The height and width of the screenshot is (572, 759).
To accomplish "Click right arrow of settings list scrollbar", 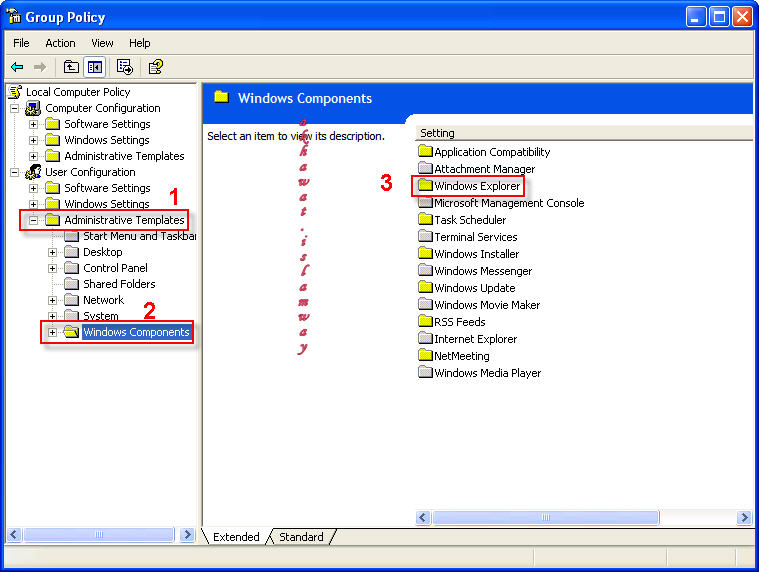I will (x=744, y=517).
